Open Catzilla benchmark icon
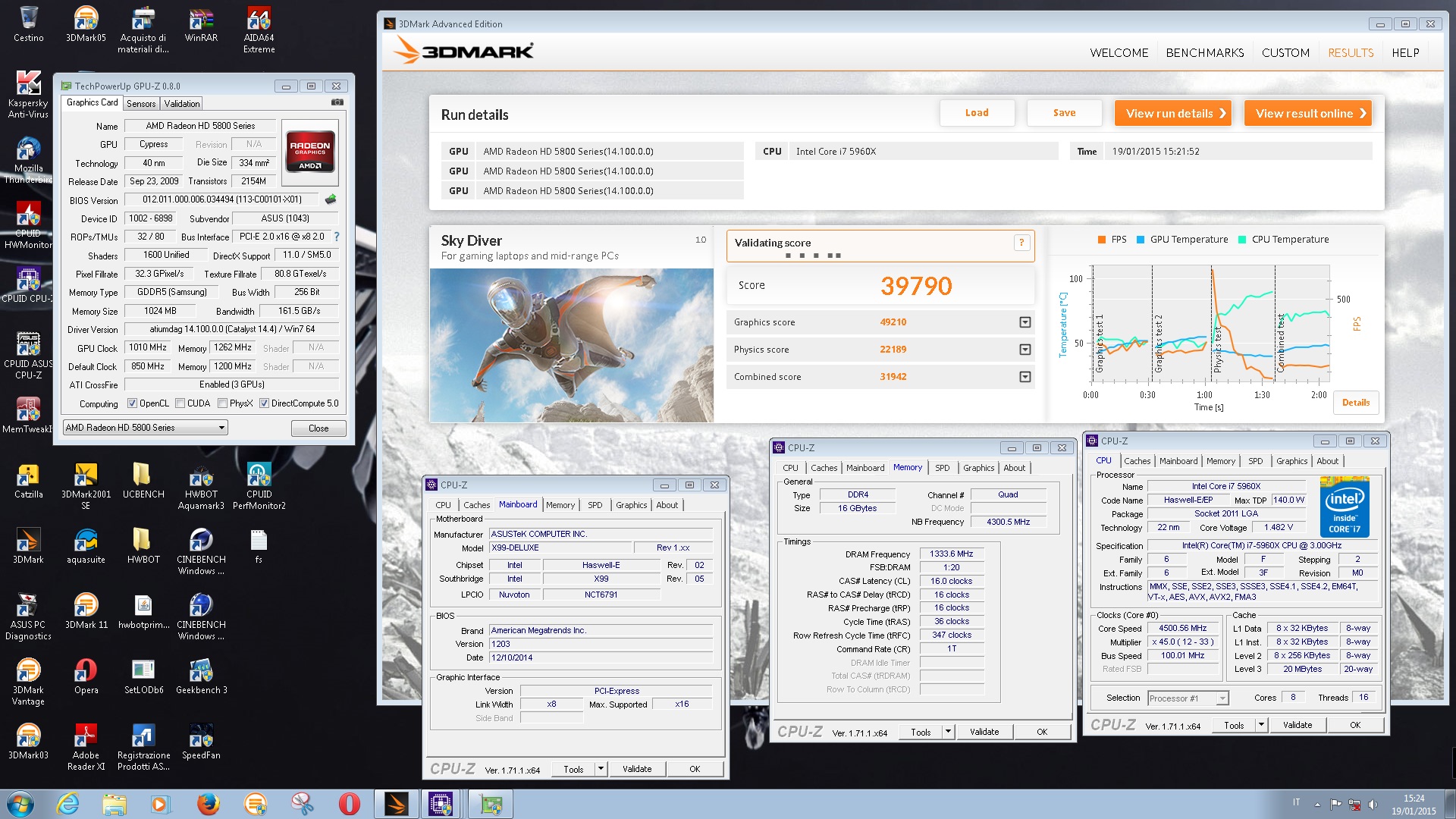Viewport: 1456px width, 819px height. [28, 480]
